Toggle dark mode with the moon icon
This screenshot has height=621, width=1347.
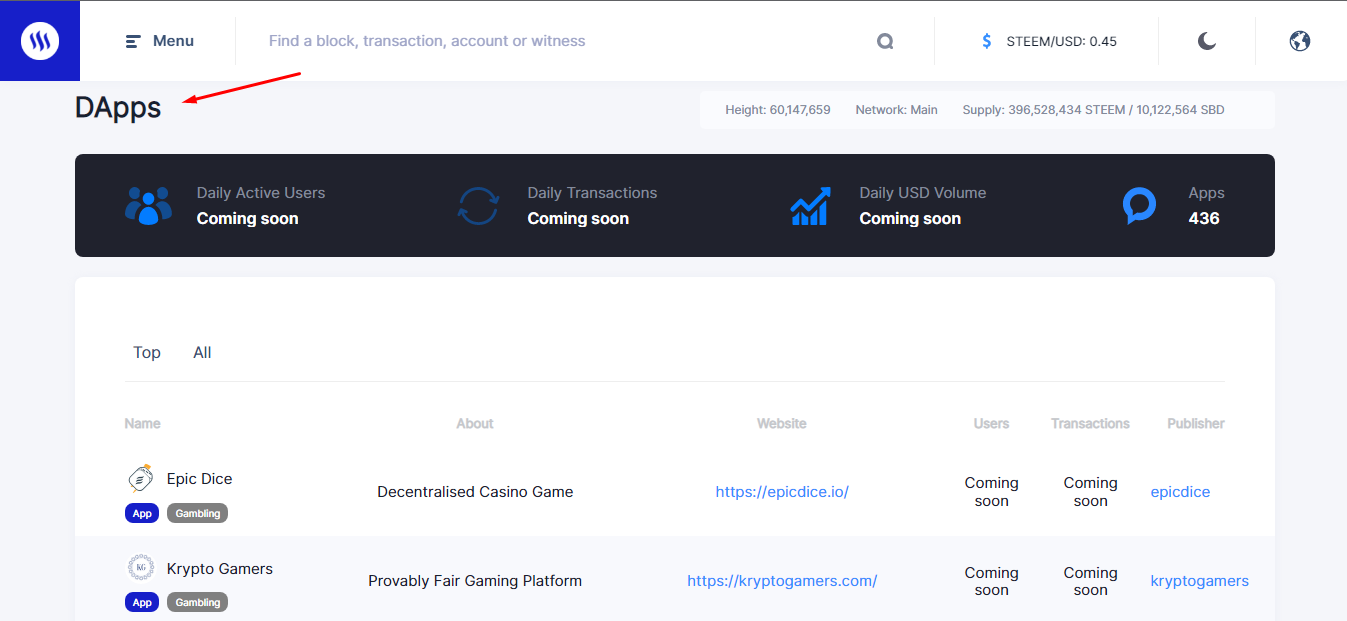1207,41
